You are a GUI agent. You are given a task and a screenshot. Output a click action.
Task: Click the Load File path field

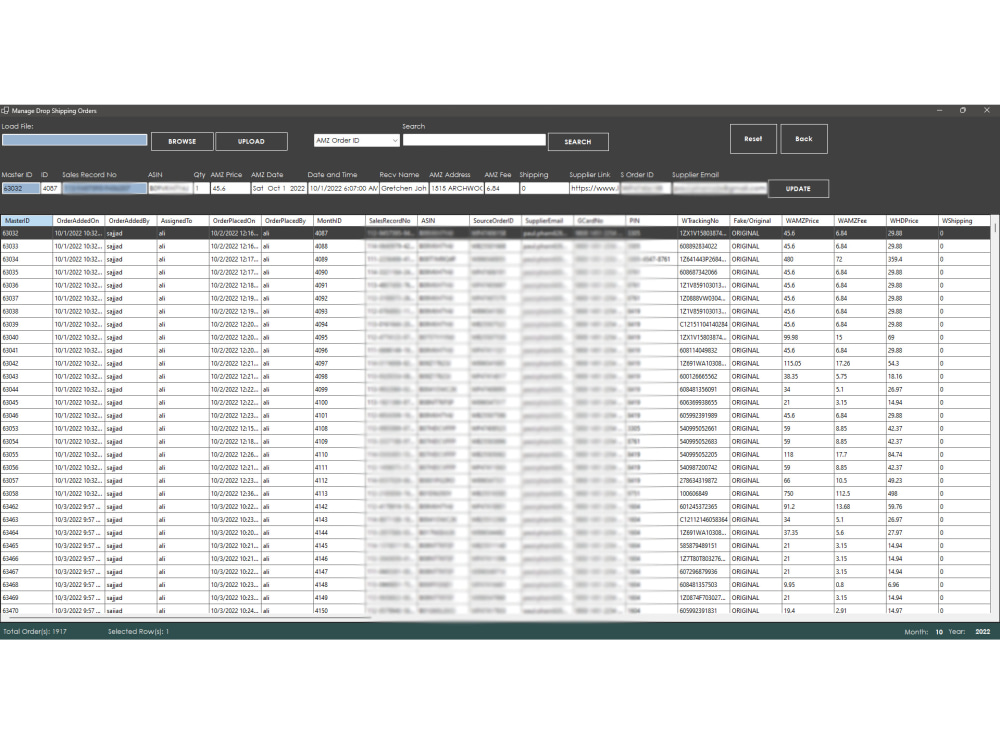[75, 140]
